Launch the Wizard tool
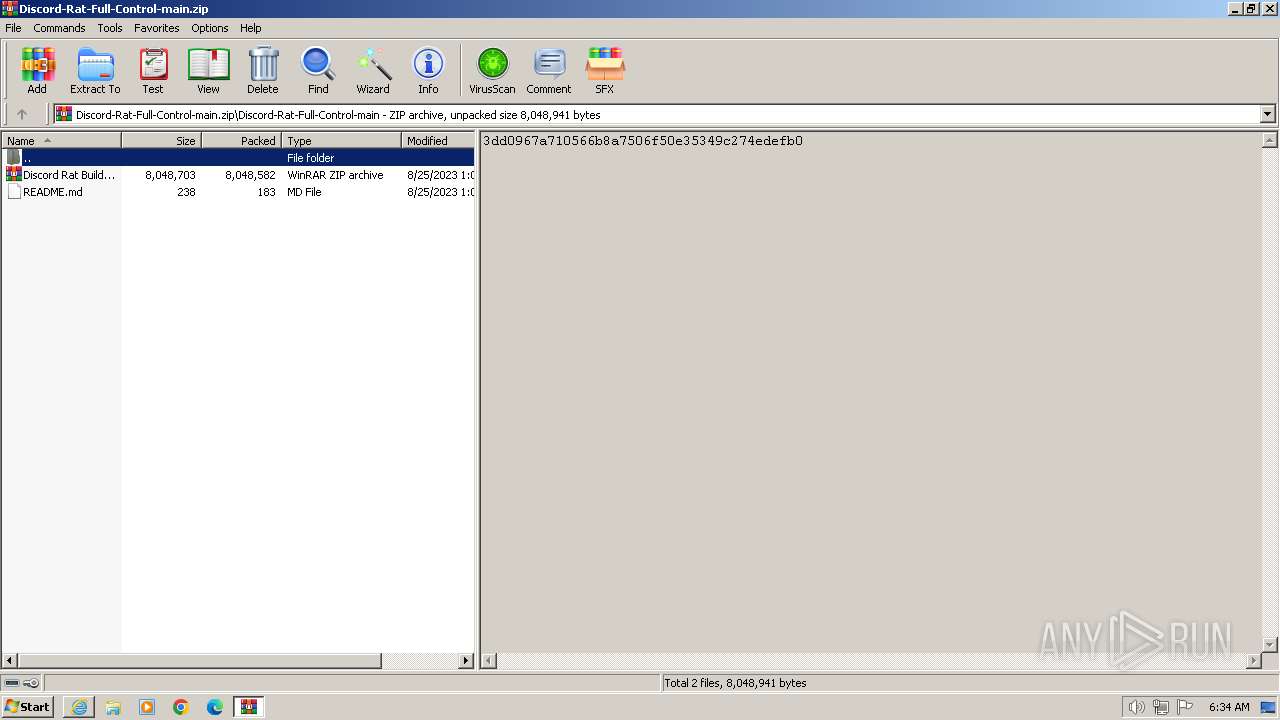This screenshot has height=720, width=1280. pyautogui.click(x=373, y=70)
